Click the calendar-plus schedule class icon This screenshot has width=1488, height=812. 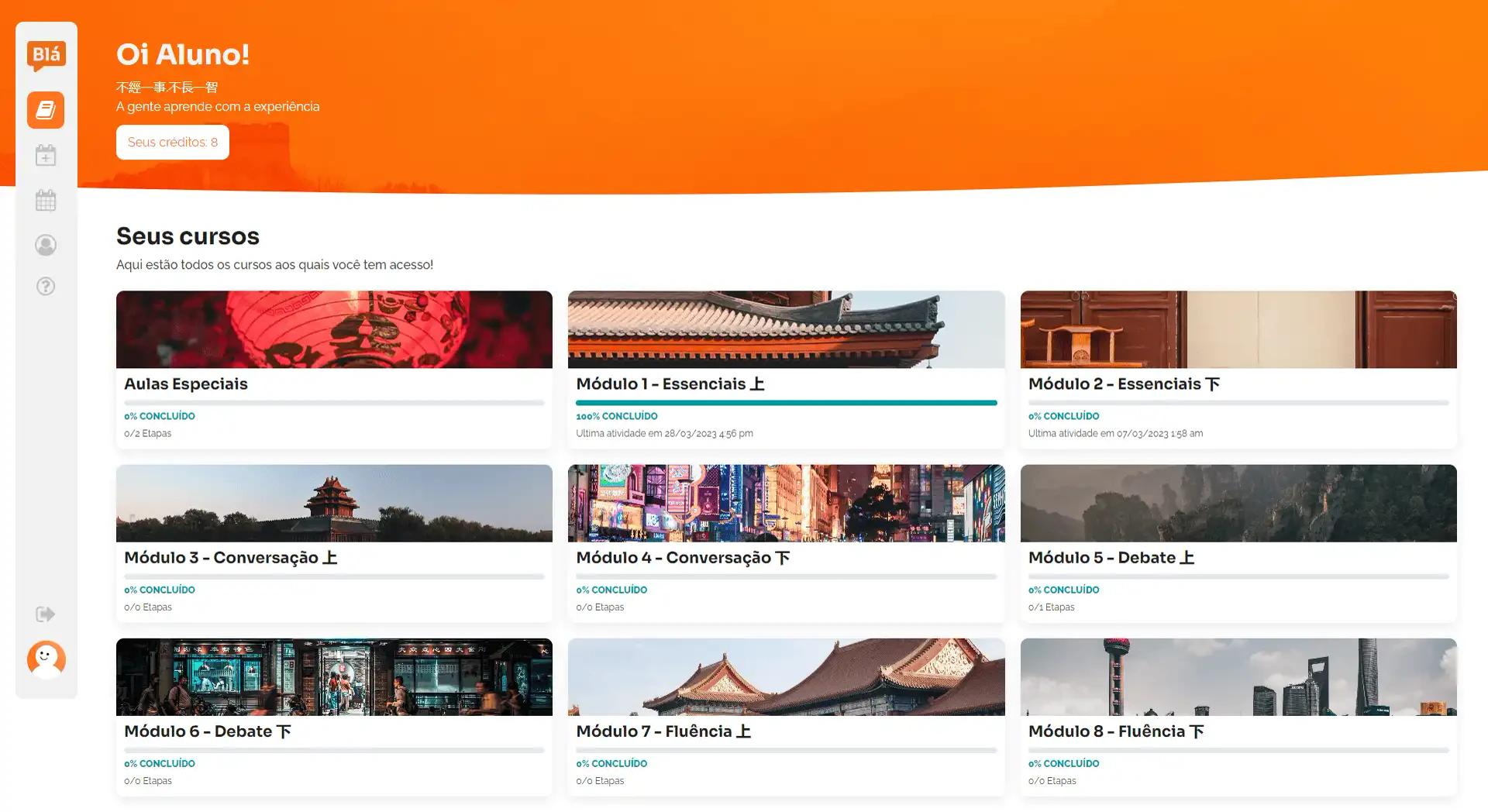pyautogui.click(x=46, y=156)
